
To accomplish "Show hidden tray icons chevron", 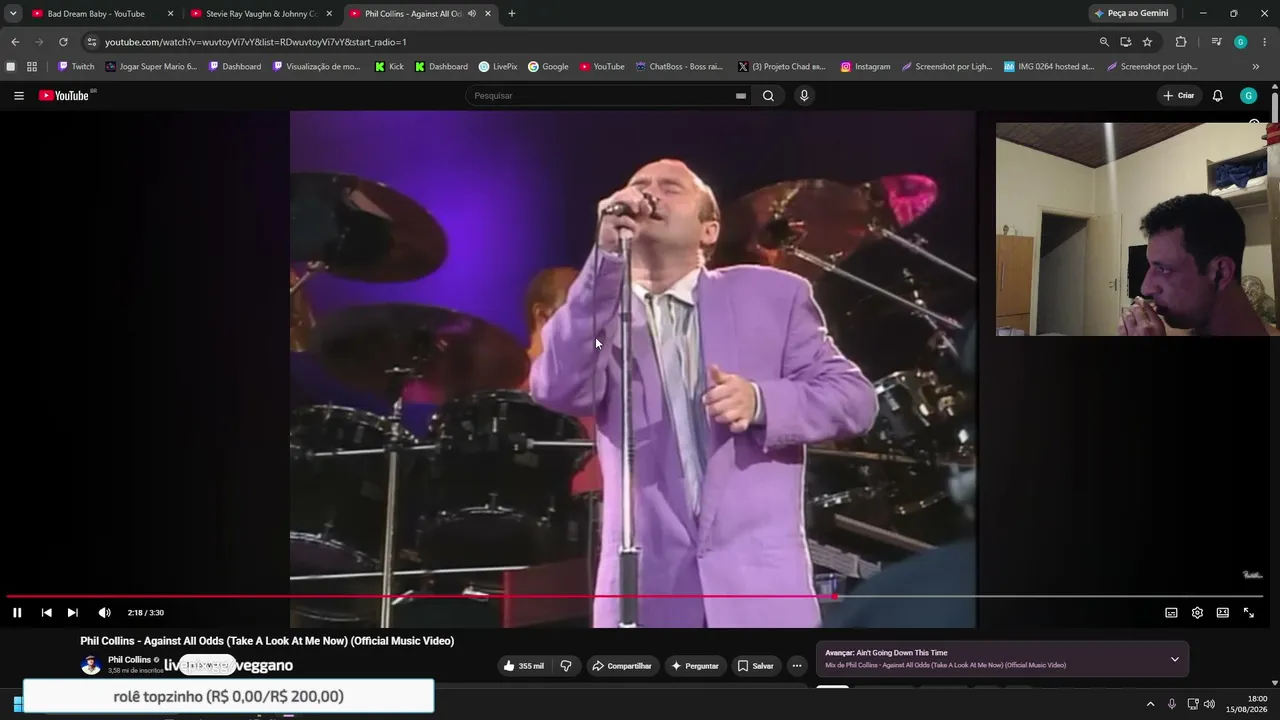I will (x=1150, y=704).
